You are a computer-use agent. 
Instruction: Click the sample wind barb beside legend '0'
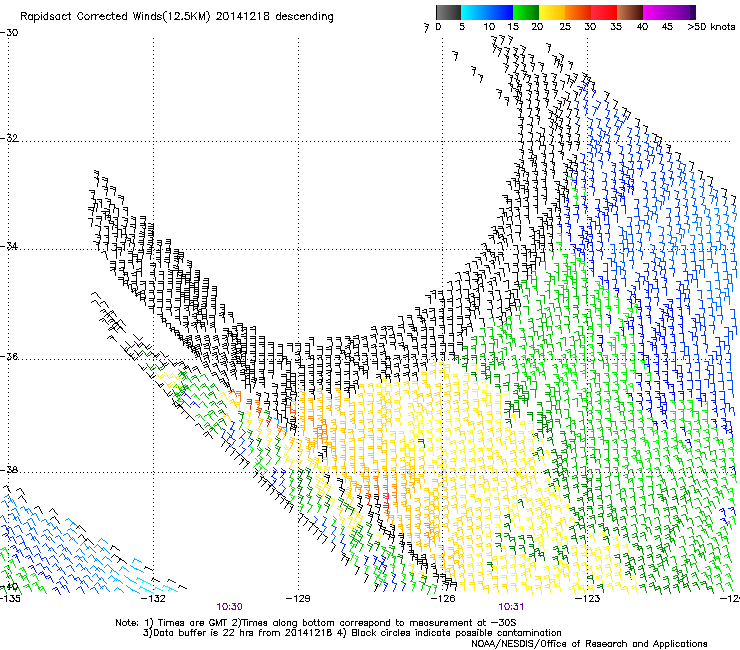(x=427, y=28)
